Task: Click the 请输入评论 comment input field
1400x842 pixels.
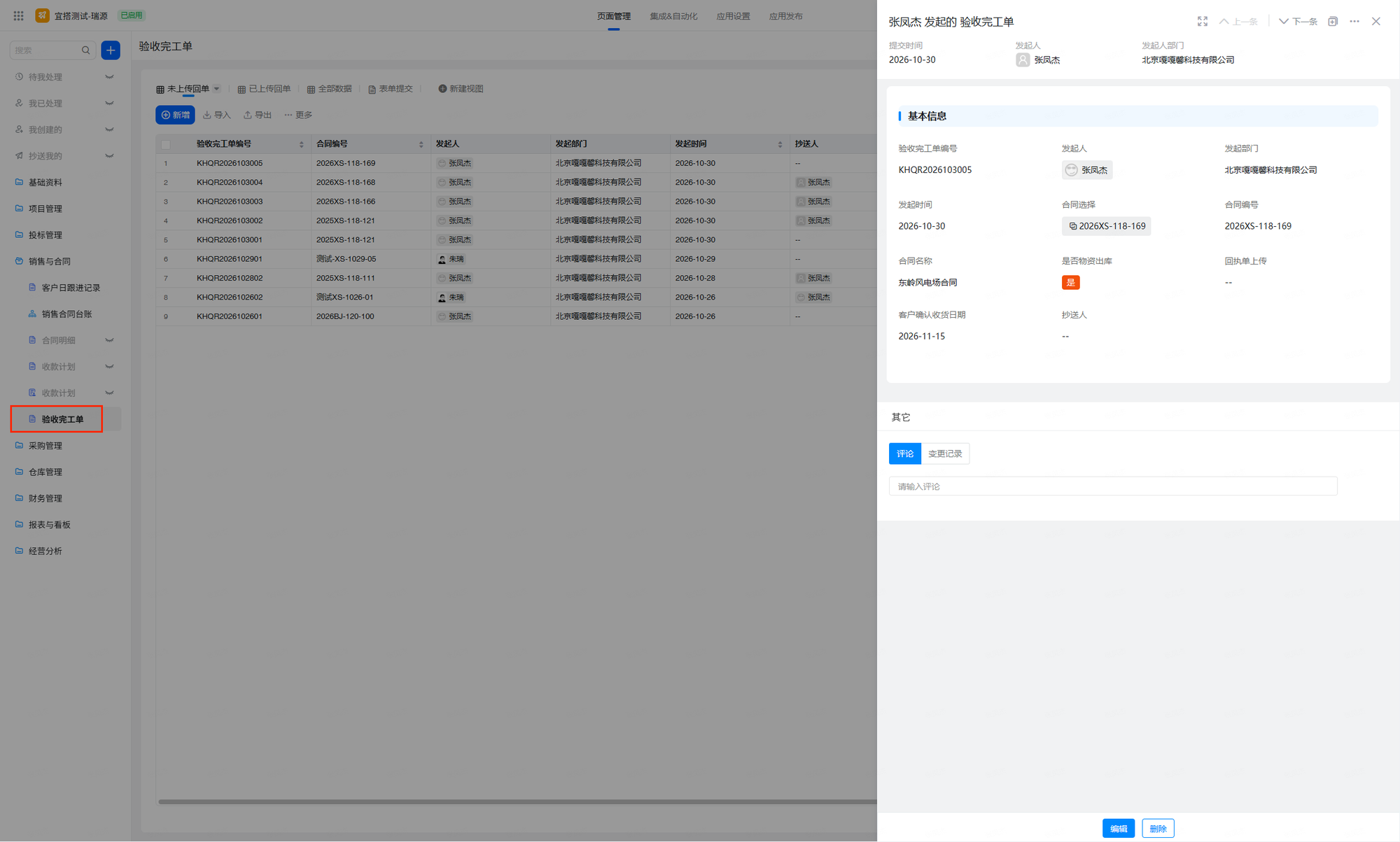Action: point(1113,486)
